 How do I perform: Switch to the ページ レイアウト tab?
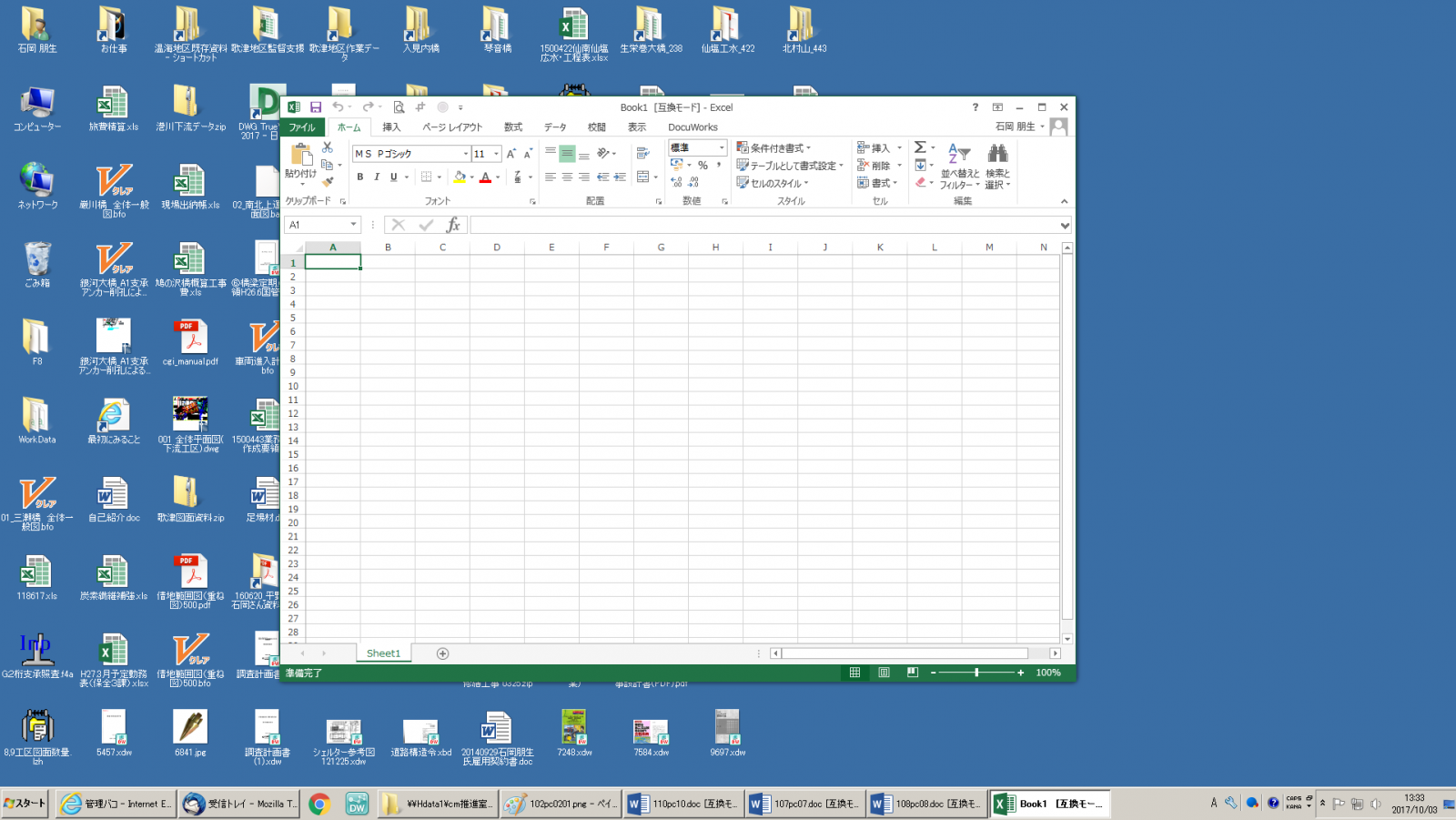[x=452, y=127]
